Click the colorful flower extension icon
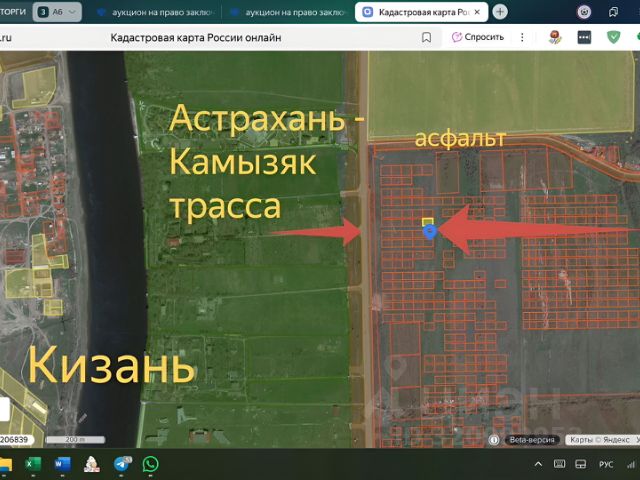640x480 pixels. tap(555, 37)
